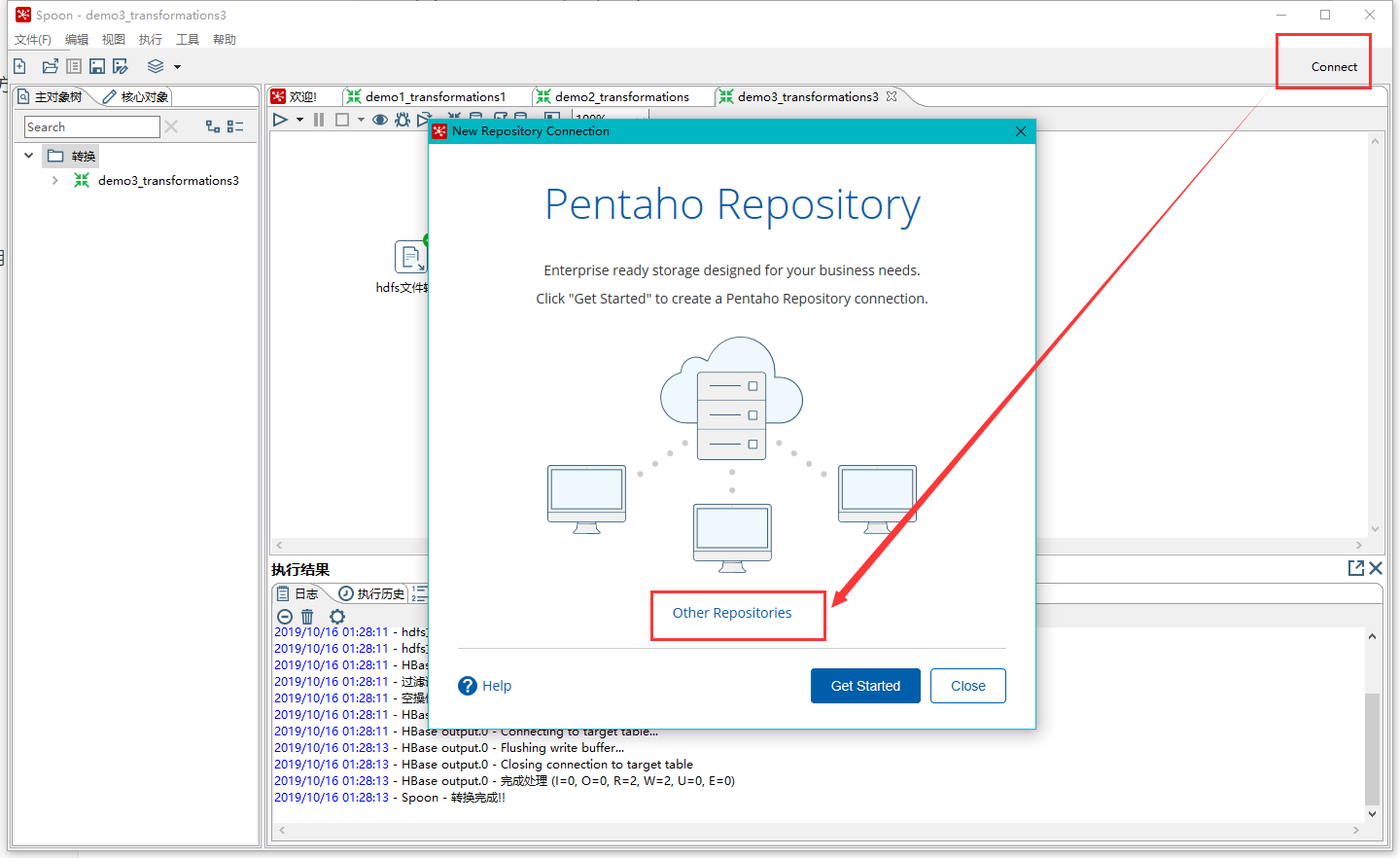Click the Connect button at top right
The width and height of the screenshot is (1400, 858).
pyautogui.click(x=1334, y=67)
